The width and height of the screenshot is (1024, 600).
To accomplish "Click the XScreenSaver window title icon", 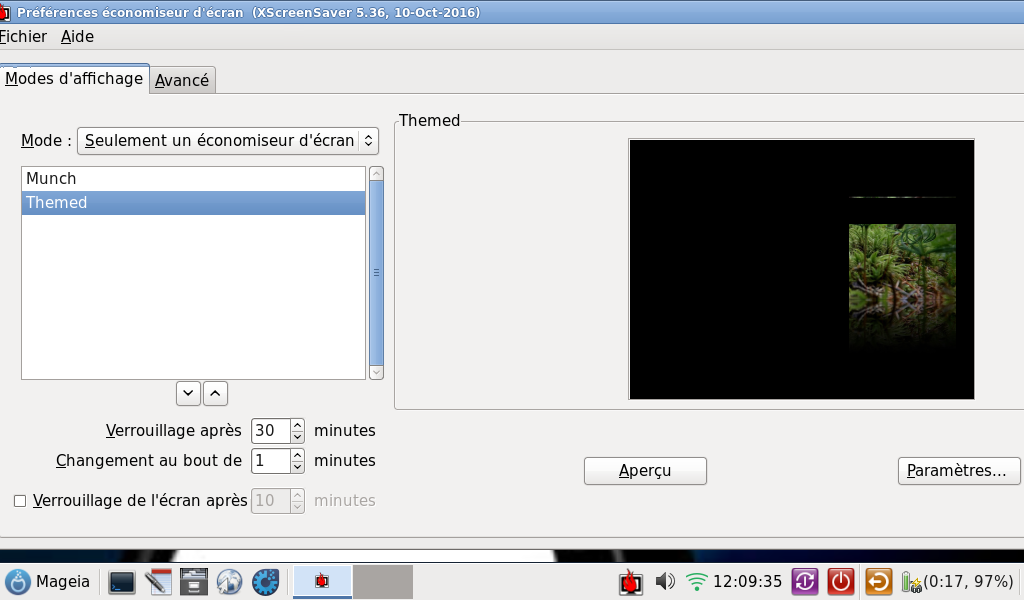I will [x=4, y=12].
